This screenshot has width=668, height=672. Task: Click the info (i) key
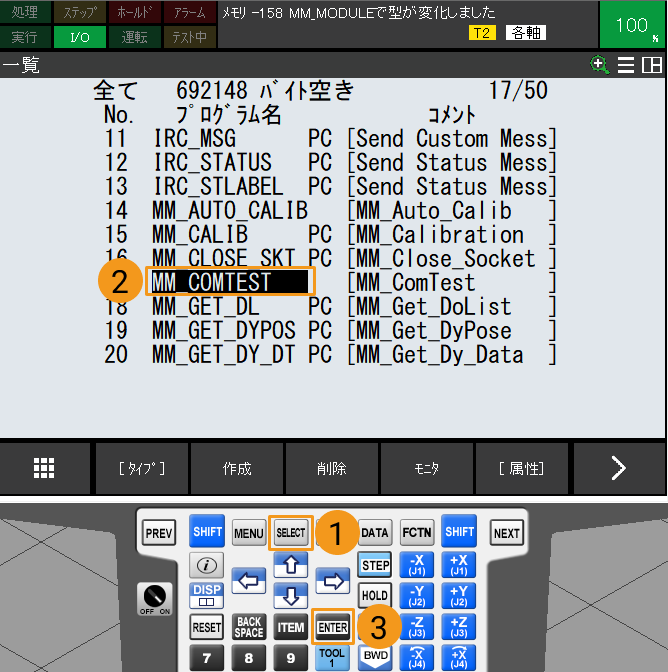(207, 565)
